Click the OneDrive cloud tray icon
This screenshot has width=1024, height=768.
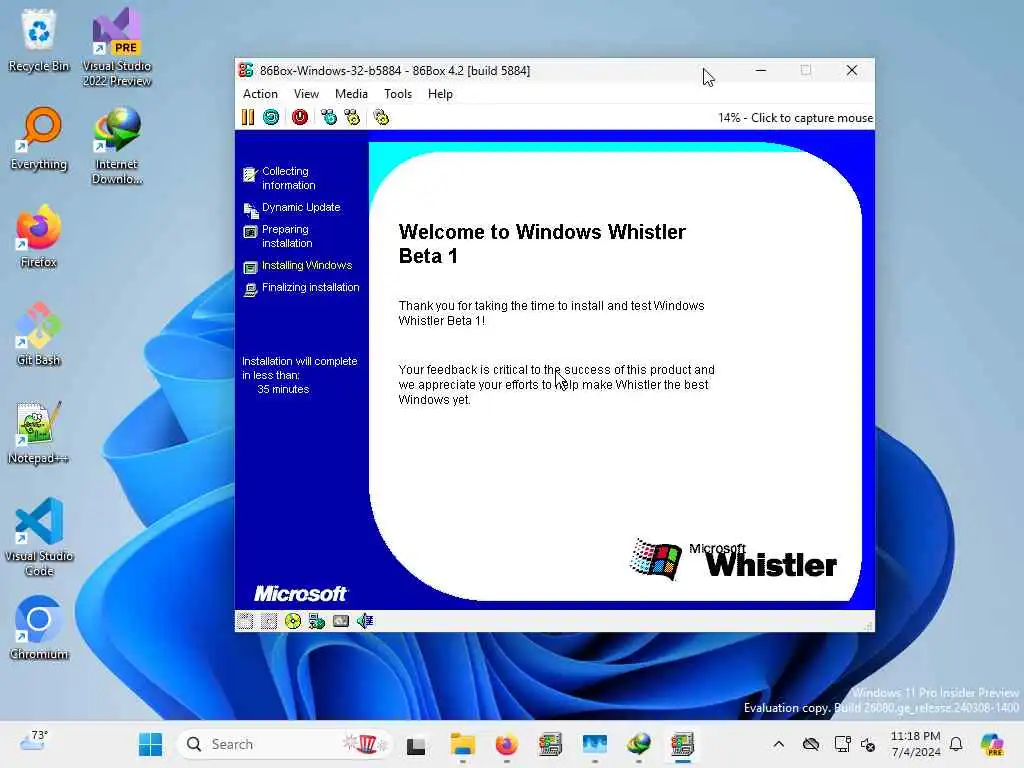pos(810,744)
